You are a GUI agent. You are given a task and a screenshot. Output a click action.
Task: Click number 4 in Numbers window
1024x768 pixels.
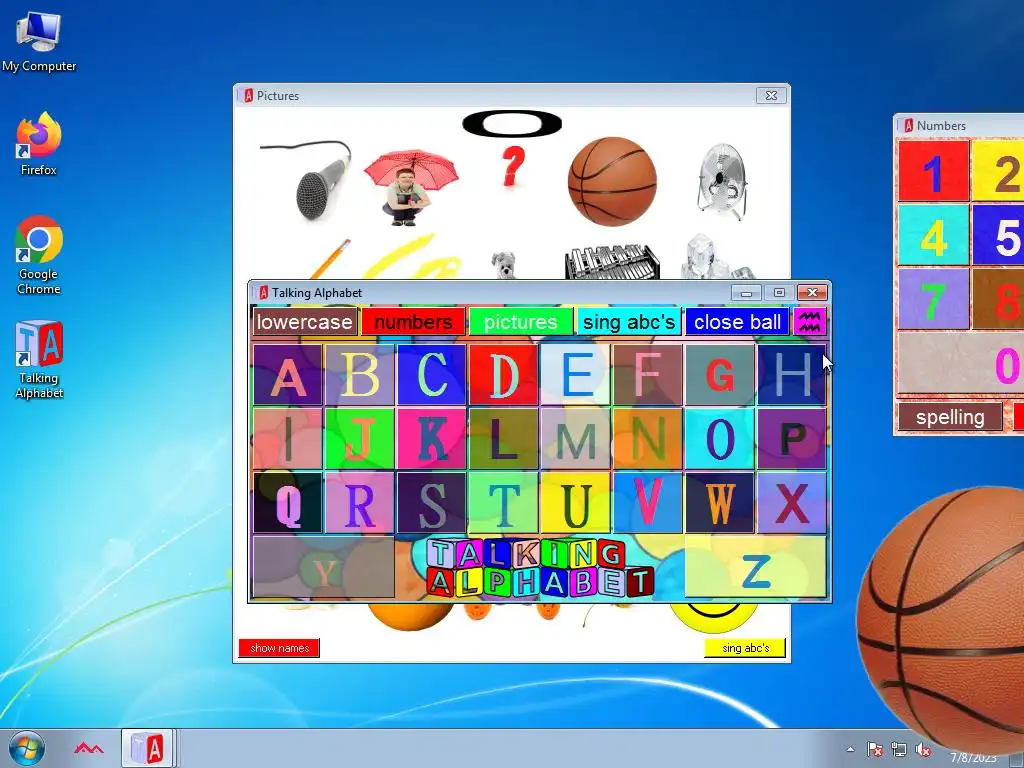point(933,235)
